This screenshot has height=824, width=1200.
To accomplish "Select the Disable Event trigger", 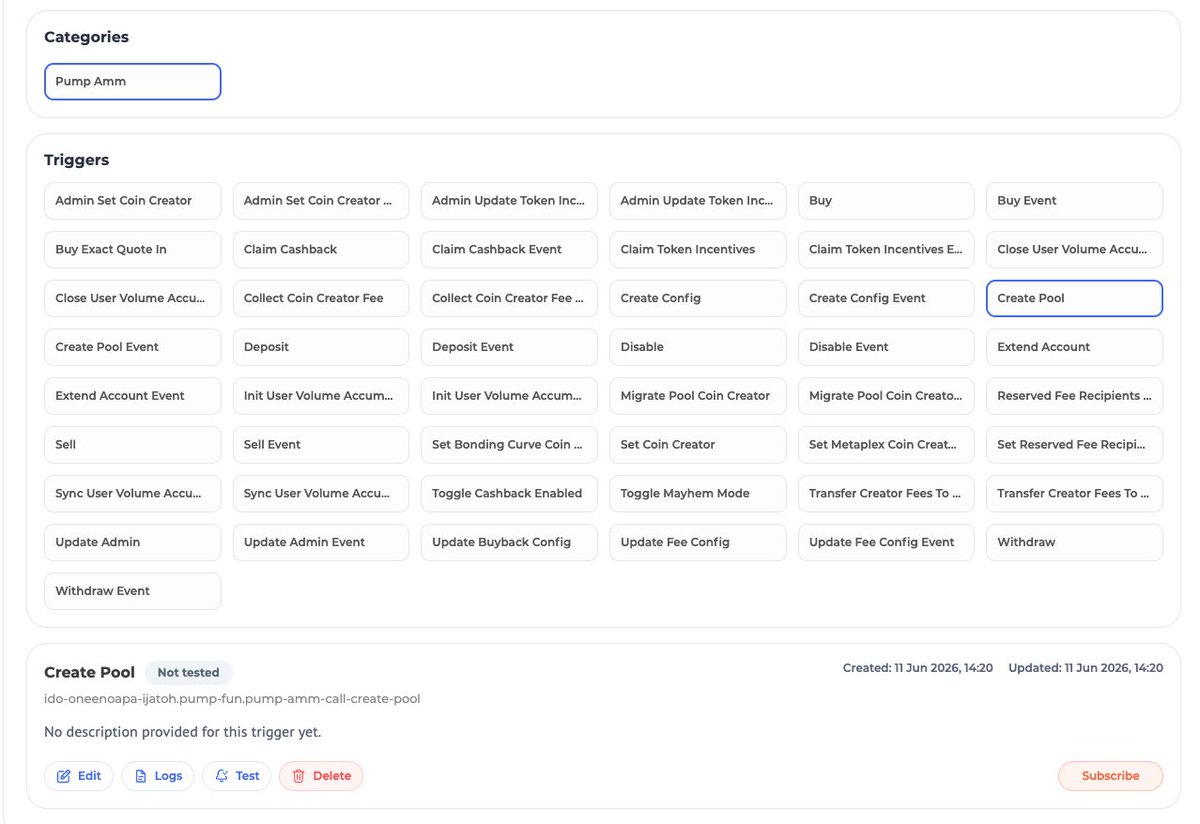I will (886, 347).
